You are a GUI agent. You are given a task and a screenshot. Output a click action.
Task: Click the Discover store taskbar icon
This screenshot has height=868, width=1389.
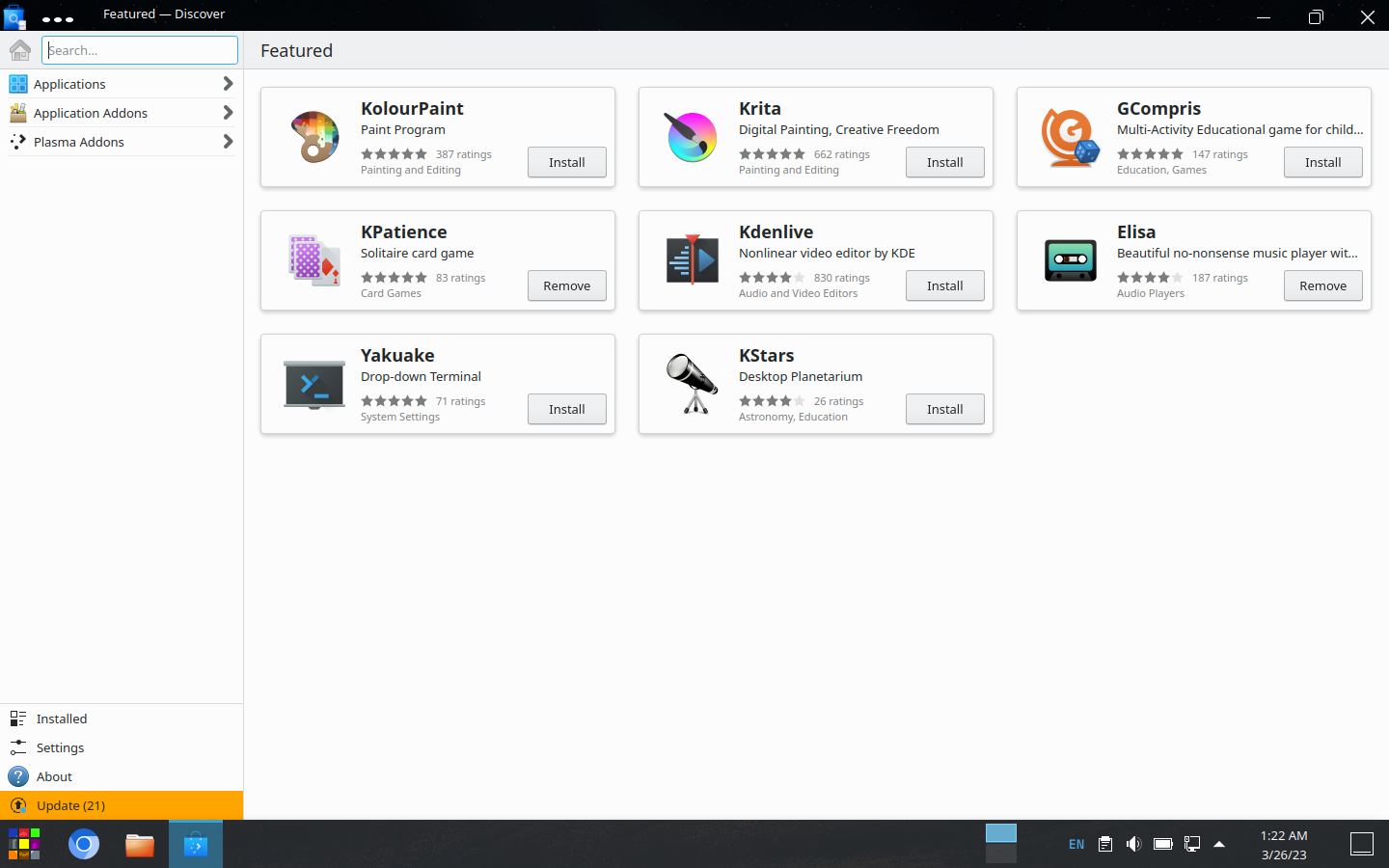pyautogui.click(x=196, y=845)
